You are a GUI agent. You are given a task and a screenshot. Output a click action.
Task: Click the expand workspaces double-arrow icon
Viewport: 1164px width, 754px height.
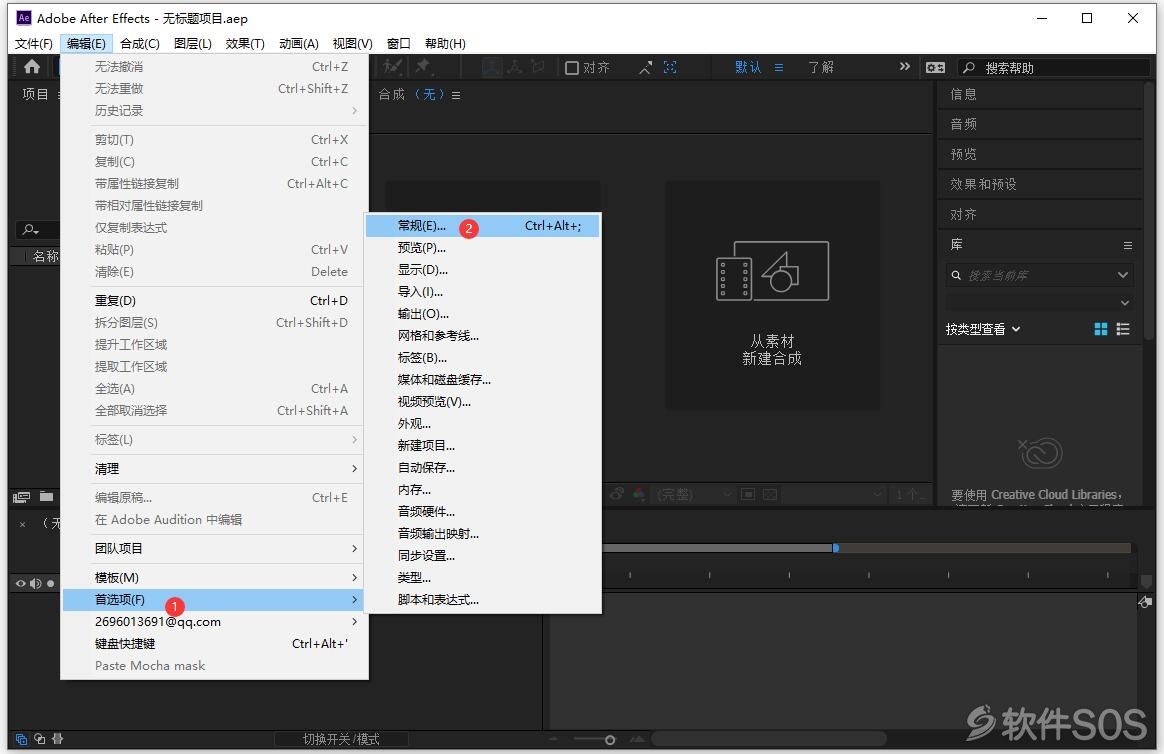tap(904, 67)
